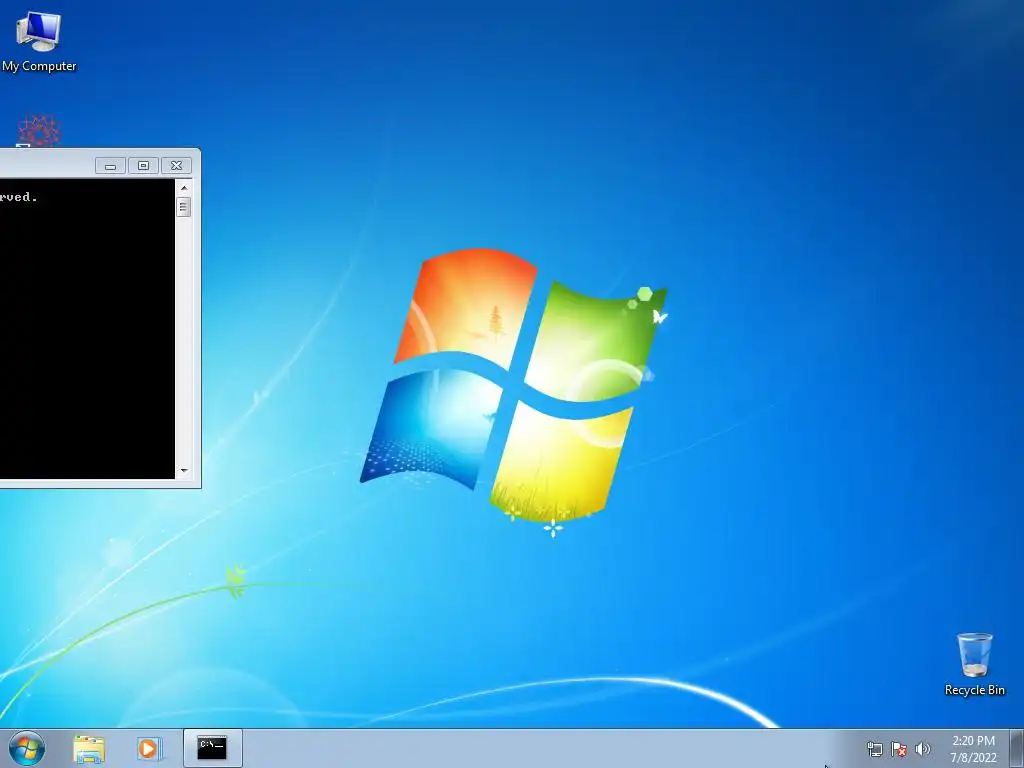Viewport: 1024px width, 768px height.
Task: Open the volume speaker tray icon
Action: pos(923,749)
